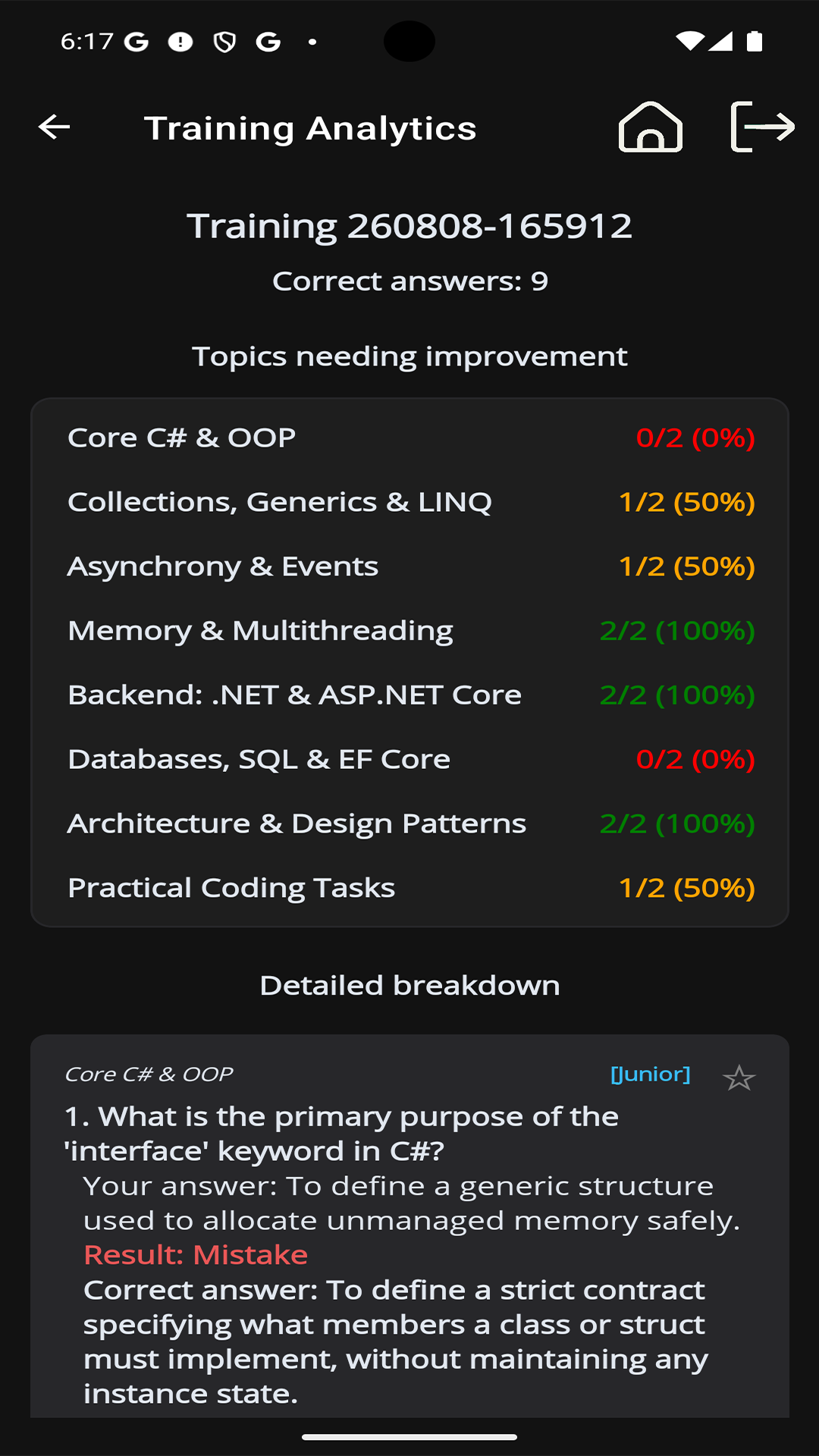The width and height of the screenshot is (819, 1456).
Task: Select Architecture & Design Patterns row
Action: coord(409,824)
